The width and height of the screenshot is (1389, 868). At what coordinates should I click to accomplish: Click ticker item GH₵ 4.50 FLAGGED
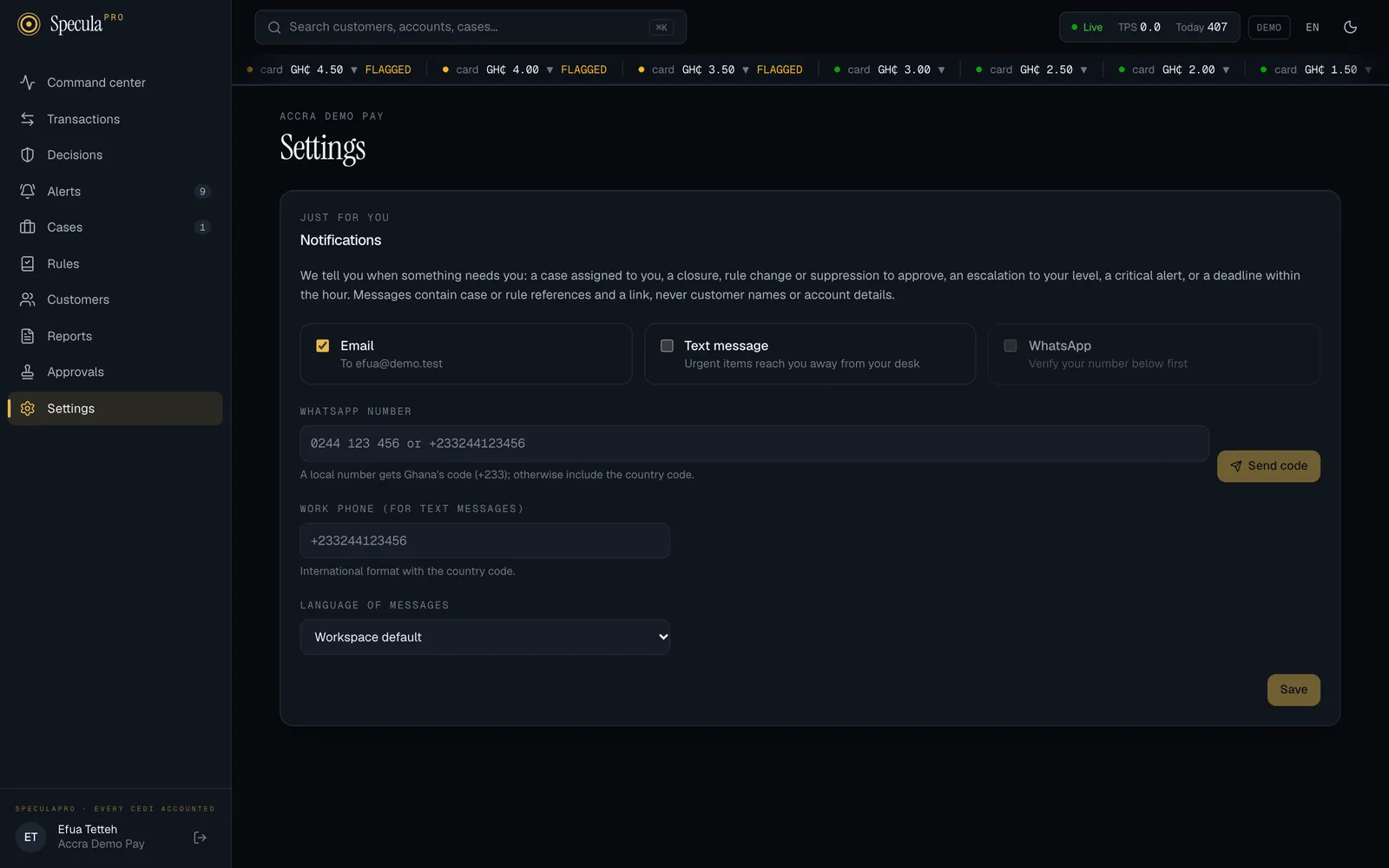pos(330,69)
